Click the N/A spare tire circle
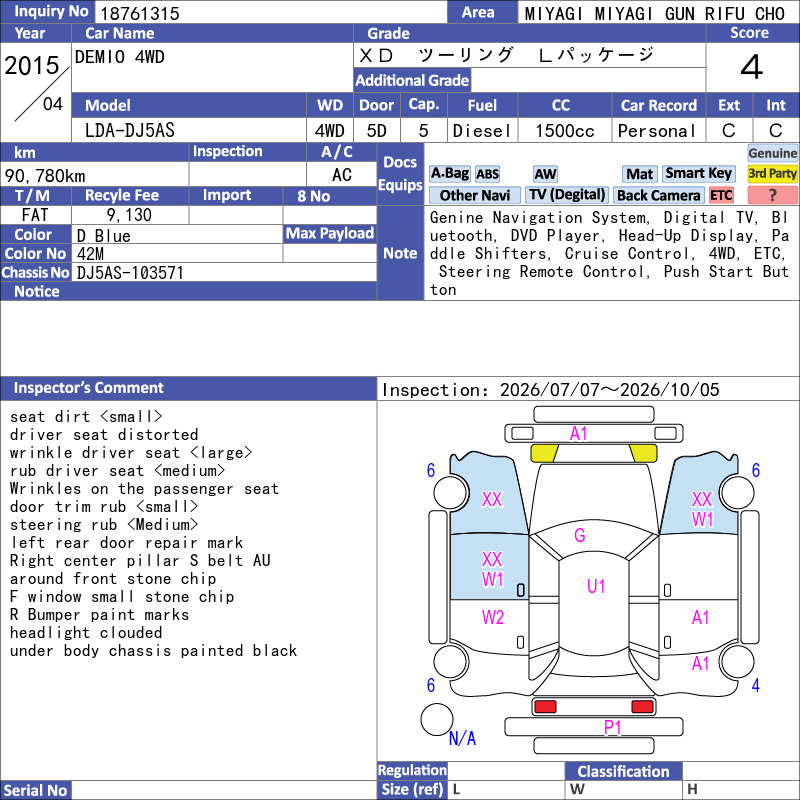 (437, 719)
